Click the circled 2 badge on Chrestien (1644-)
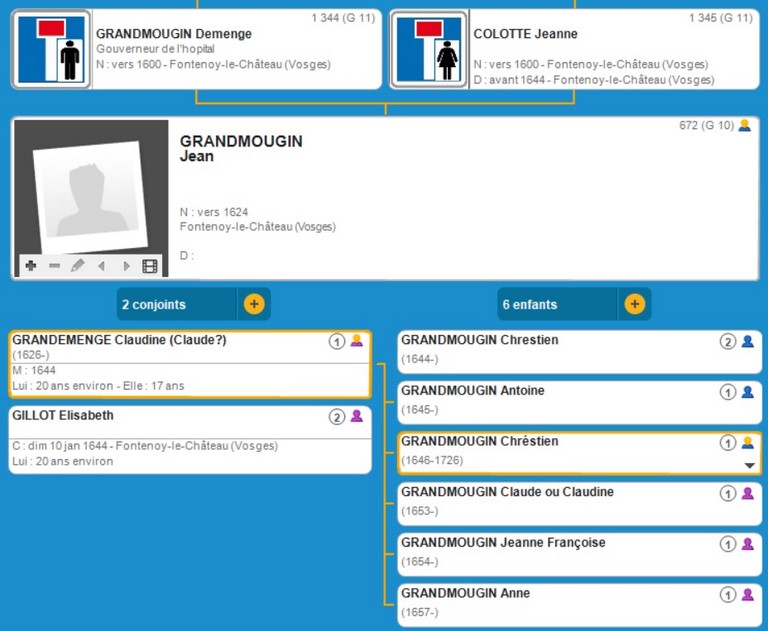 coord(727,341)
